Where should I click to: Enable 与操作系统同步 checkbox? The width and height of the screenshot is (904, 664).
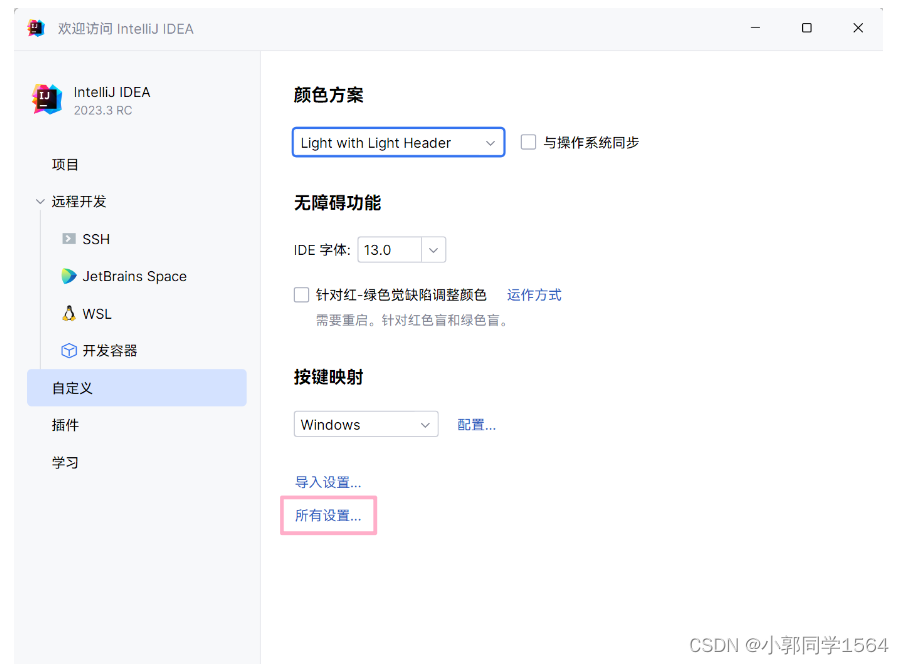(528, 142)
